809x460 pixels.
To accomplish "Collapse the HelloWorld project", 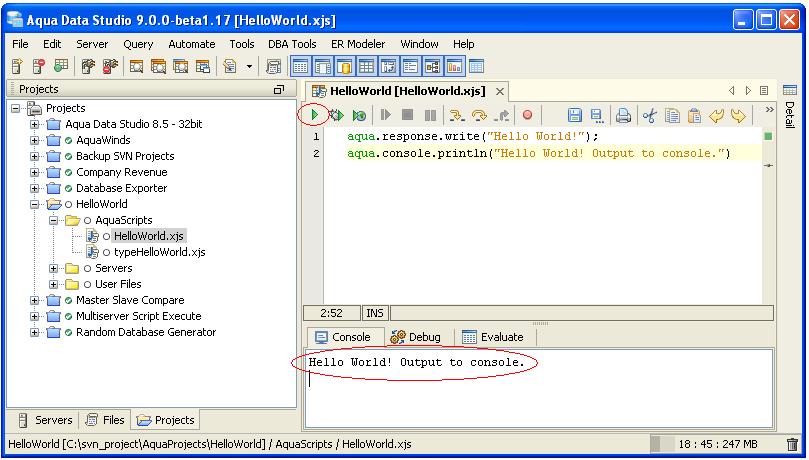I will click(x=35, y=204).
